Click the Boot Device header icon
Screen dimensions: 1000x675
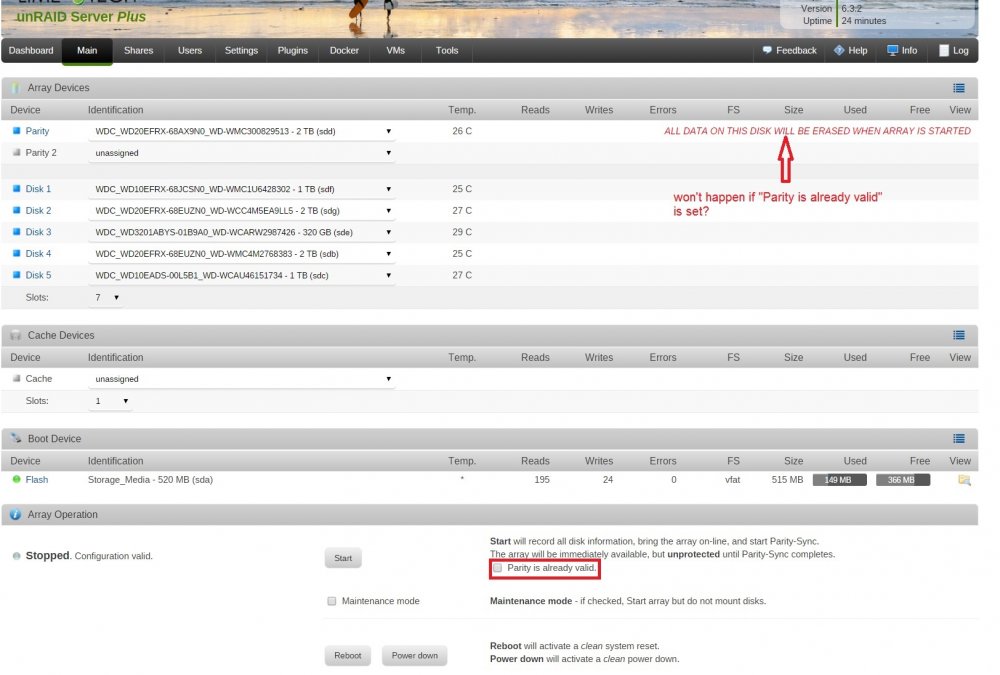(15, 438)
